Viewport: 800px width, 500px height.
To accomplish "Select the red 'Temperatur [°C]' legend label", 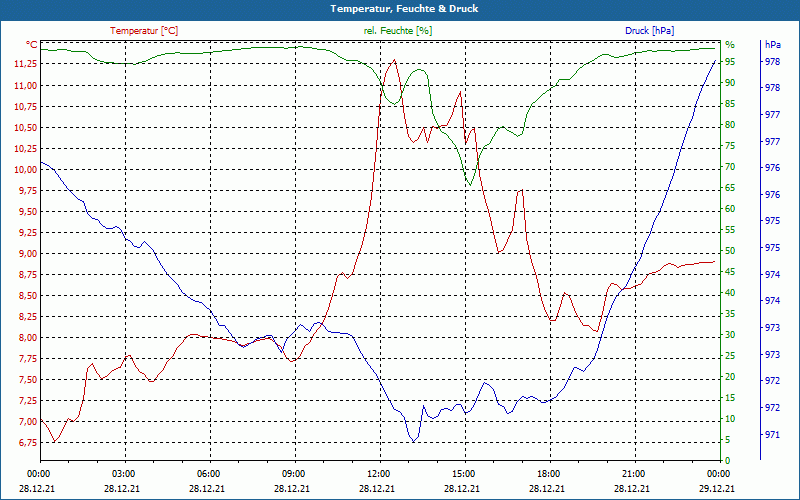I will tap(144, 31).
